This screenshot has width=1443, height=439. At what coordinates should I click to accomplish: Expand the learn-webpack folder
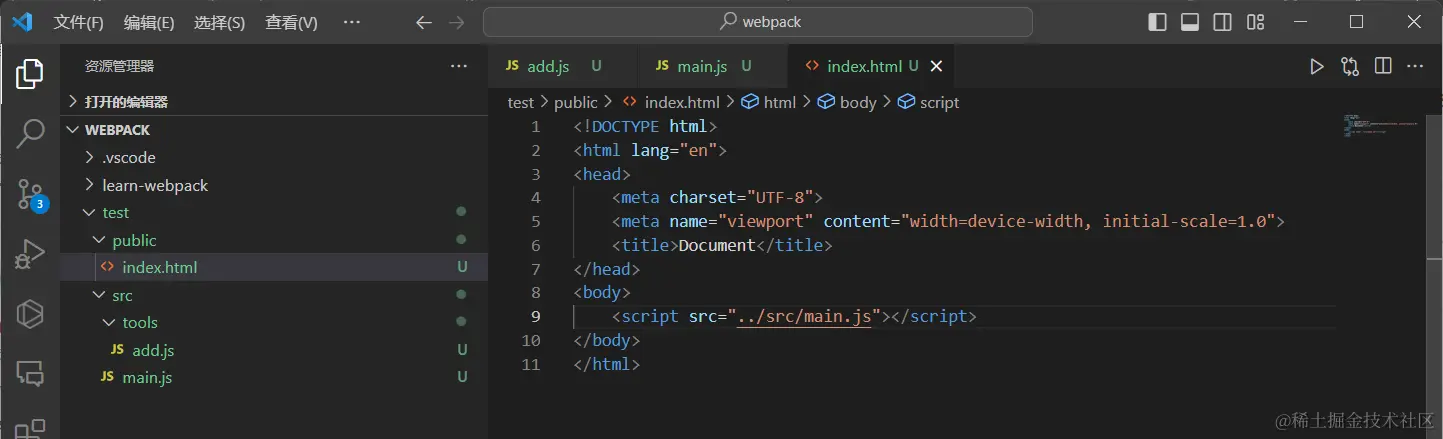(274, 186)
